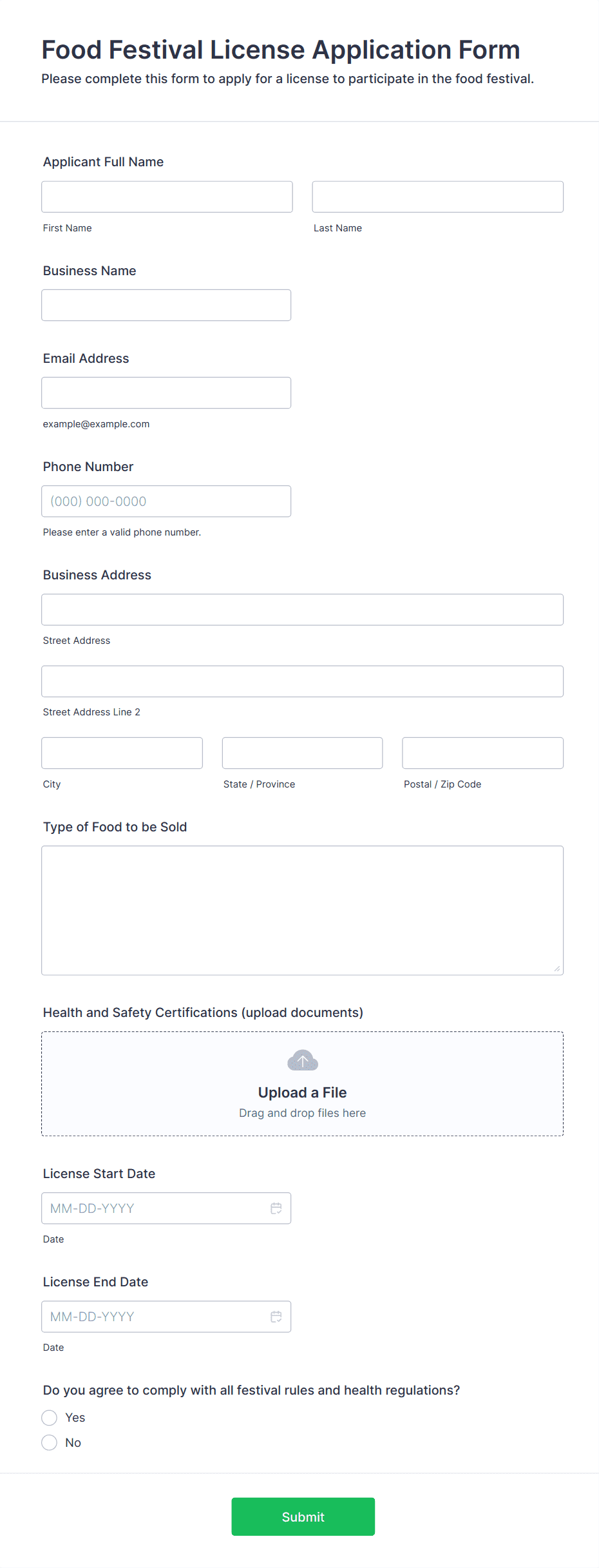Click the First Name input field

tap(166, 197)
